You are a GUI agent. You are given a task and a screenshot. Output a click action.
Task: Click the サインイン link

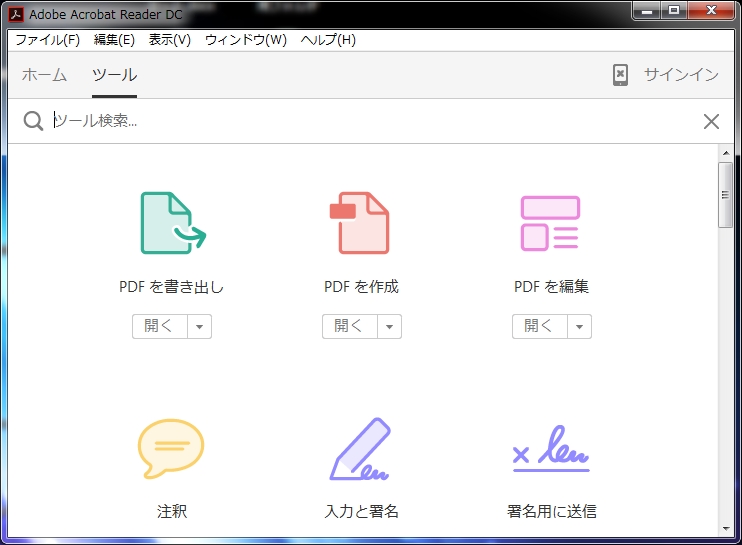681,74
